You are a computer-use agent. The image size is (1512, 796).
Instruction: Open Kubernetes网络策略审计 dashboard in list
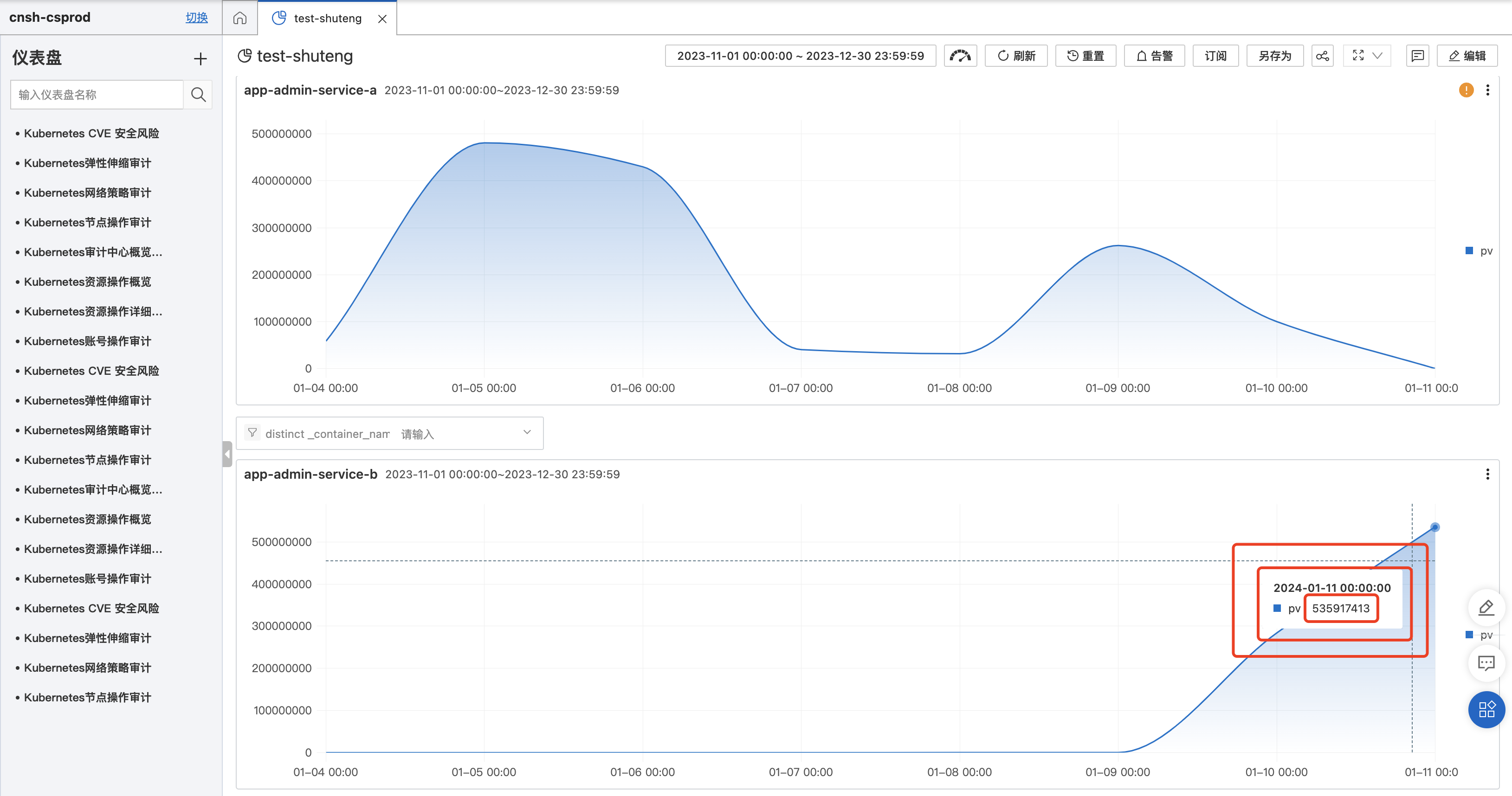[87, 193]
